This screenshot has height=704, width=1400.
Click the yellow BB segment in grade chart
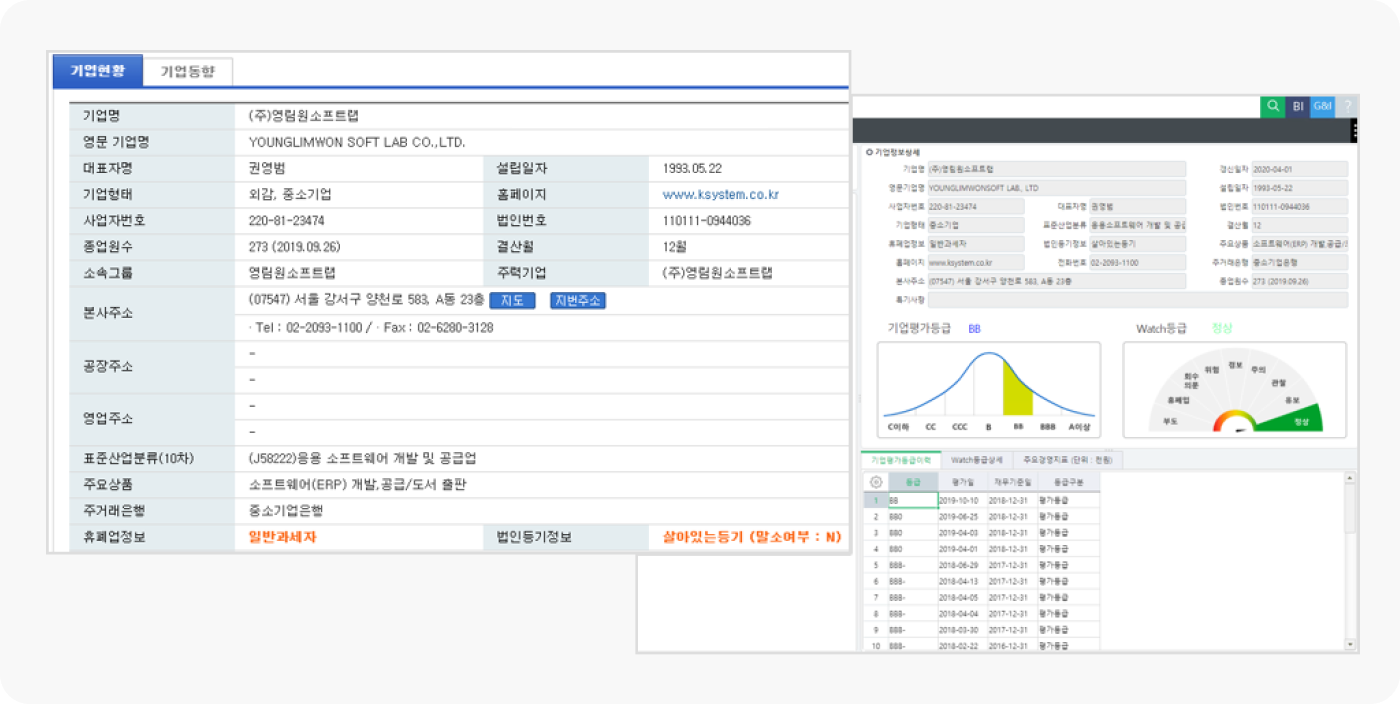click(1018, 392)
